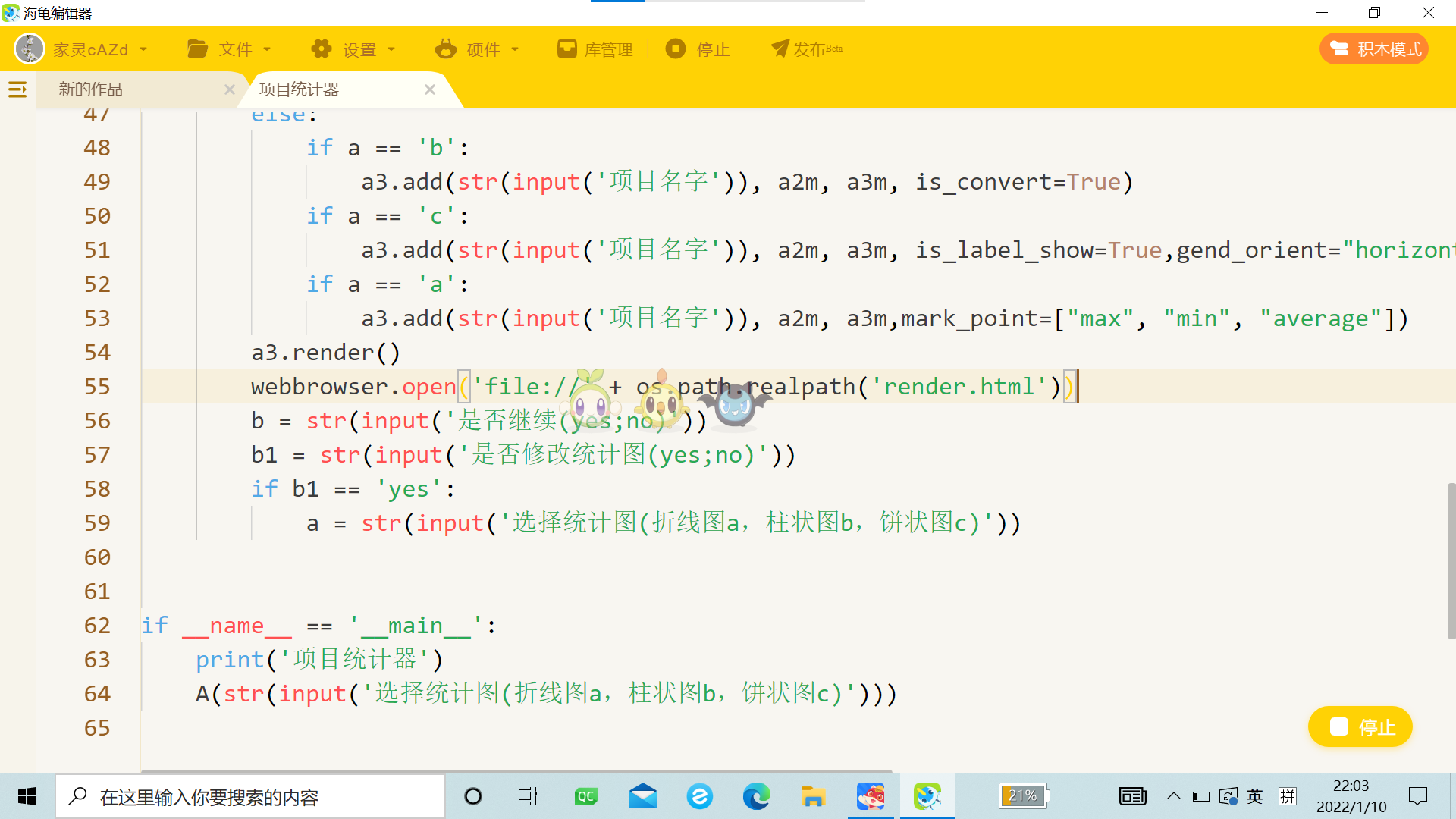Click the taskbar search box
The image size is (1456, 819).
point(250,796)
